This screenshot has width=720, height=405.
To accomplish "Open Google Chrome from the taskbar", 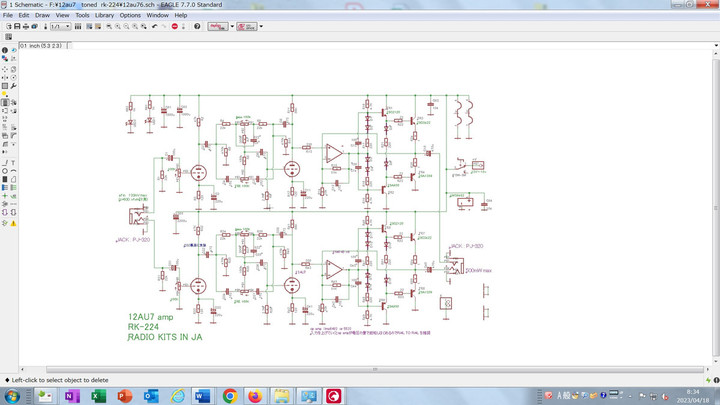I will 230,396.
